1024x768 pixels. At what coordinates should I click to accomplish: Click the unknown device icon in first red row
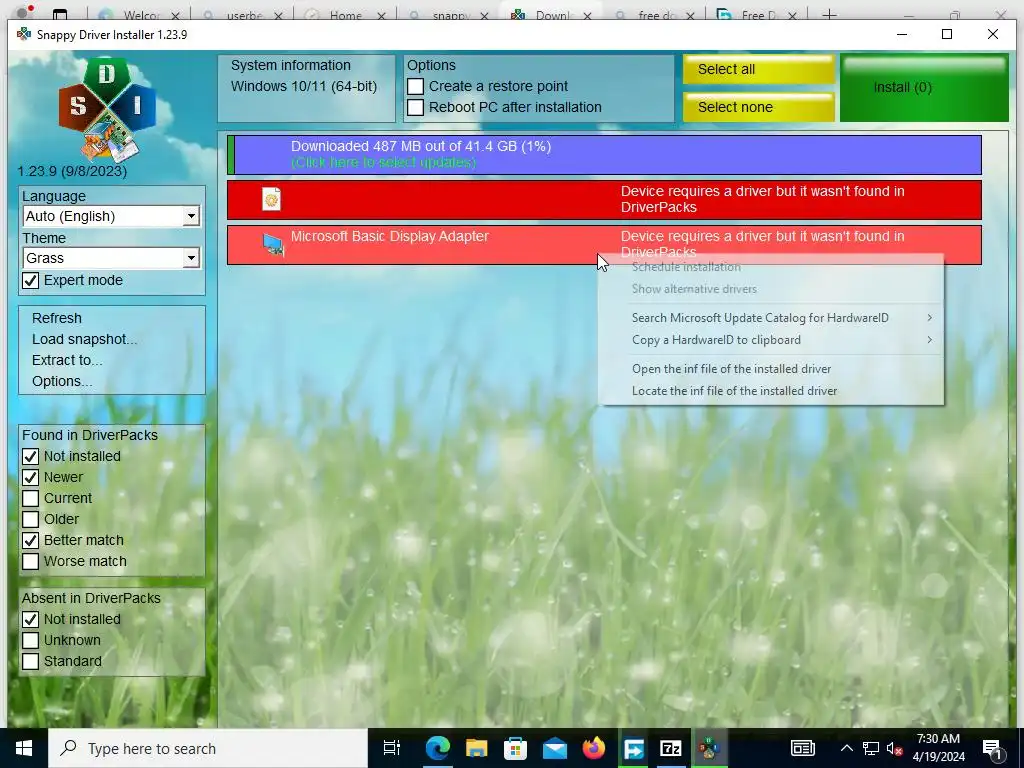(x=271, y=199)
